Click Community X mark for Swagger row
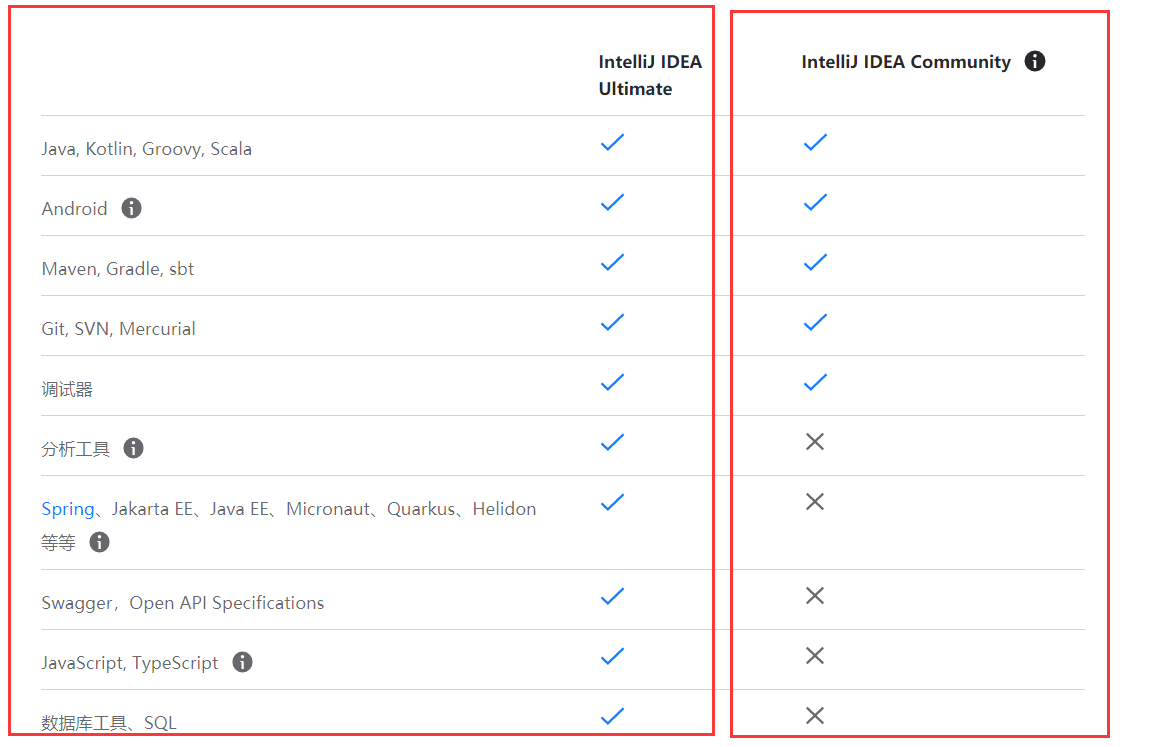The height and width of the screenshot is (747, 1168). click(815, 595)
